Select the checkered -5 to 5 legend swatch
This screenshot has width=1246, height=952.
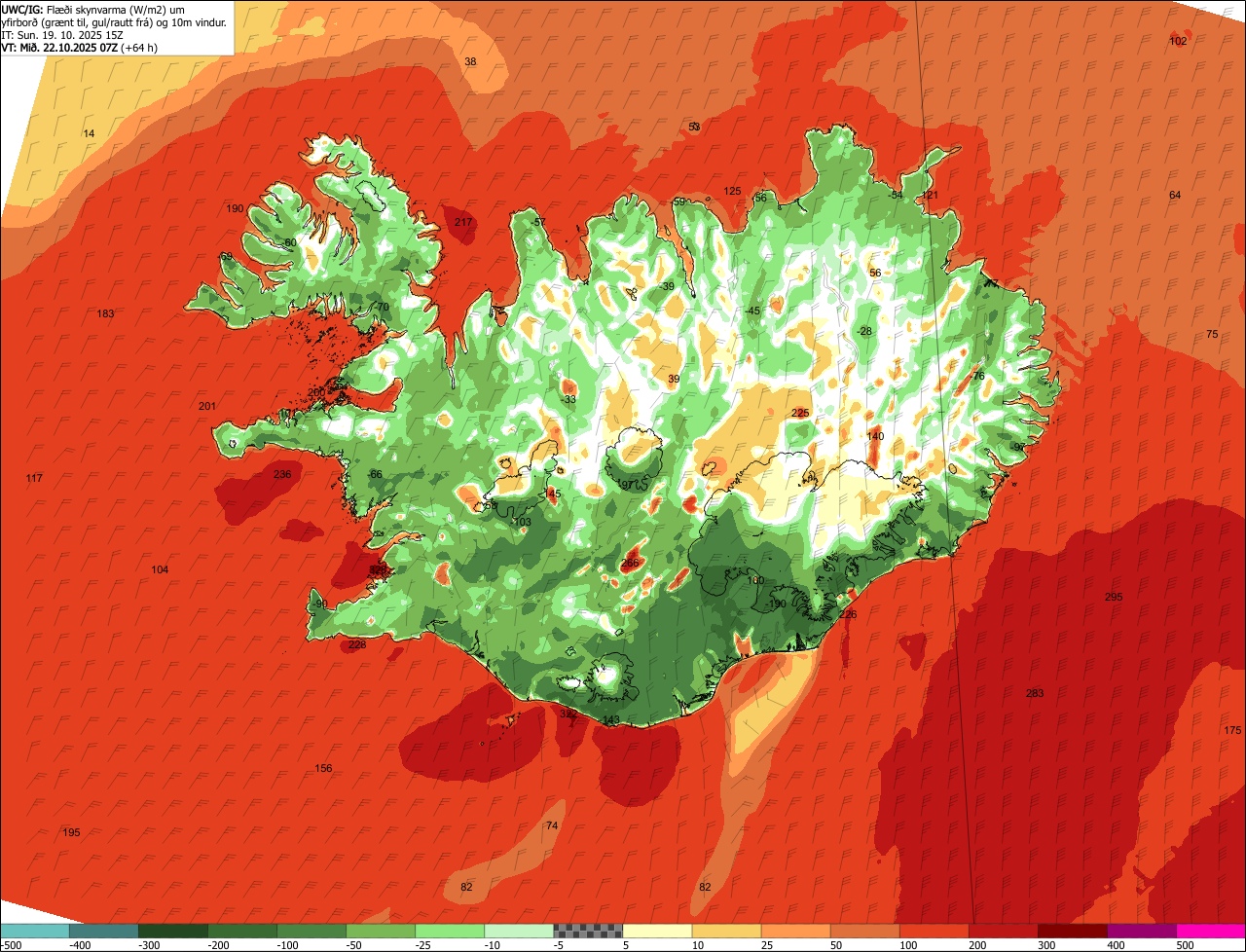click(x=588, y=930)
